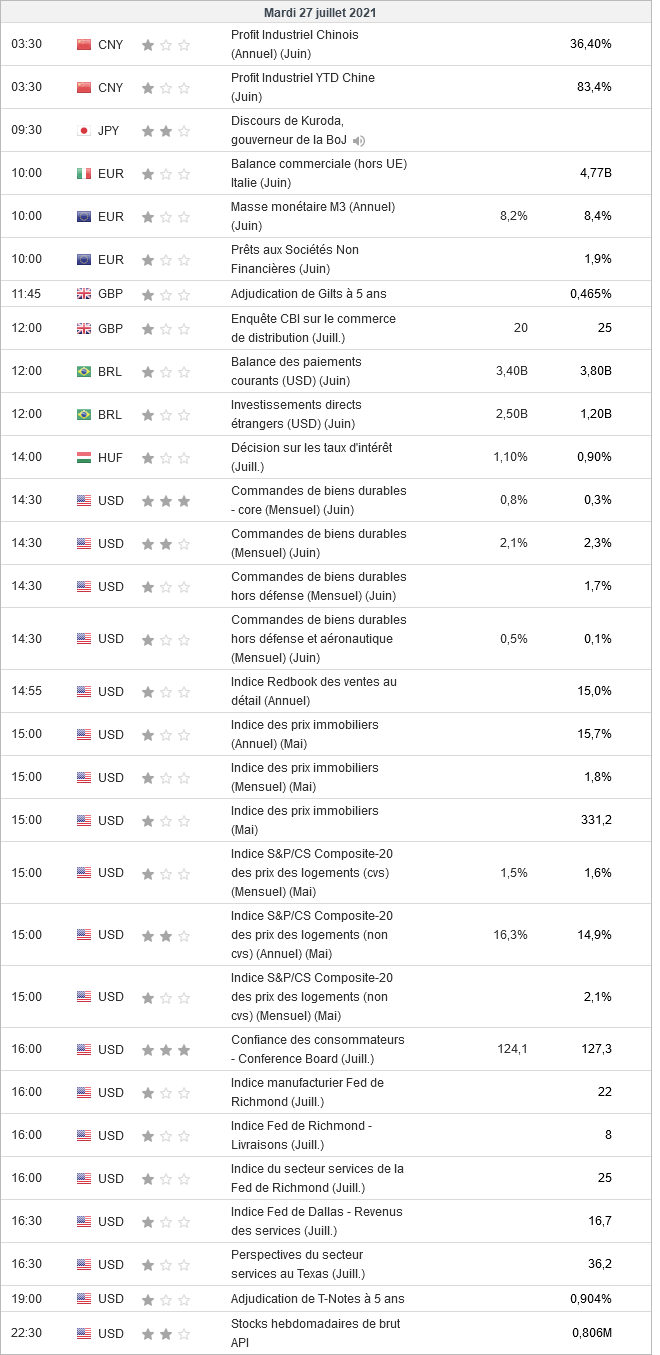Click Italy flag next to Balance commerciale
Image resolution: width=660 pixels, height=1355 pixels.
pyautogui.click(x=84, y=174)
